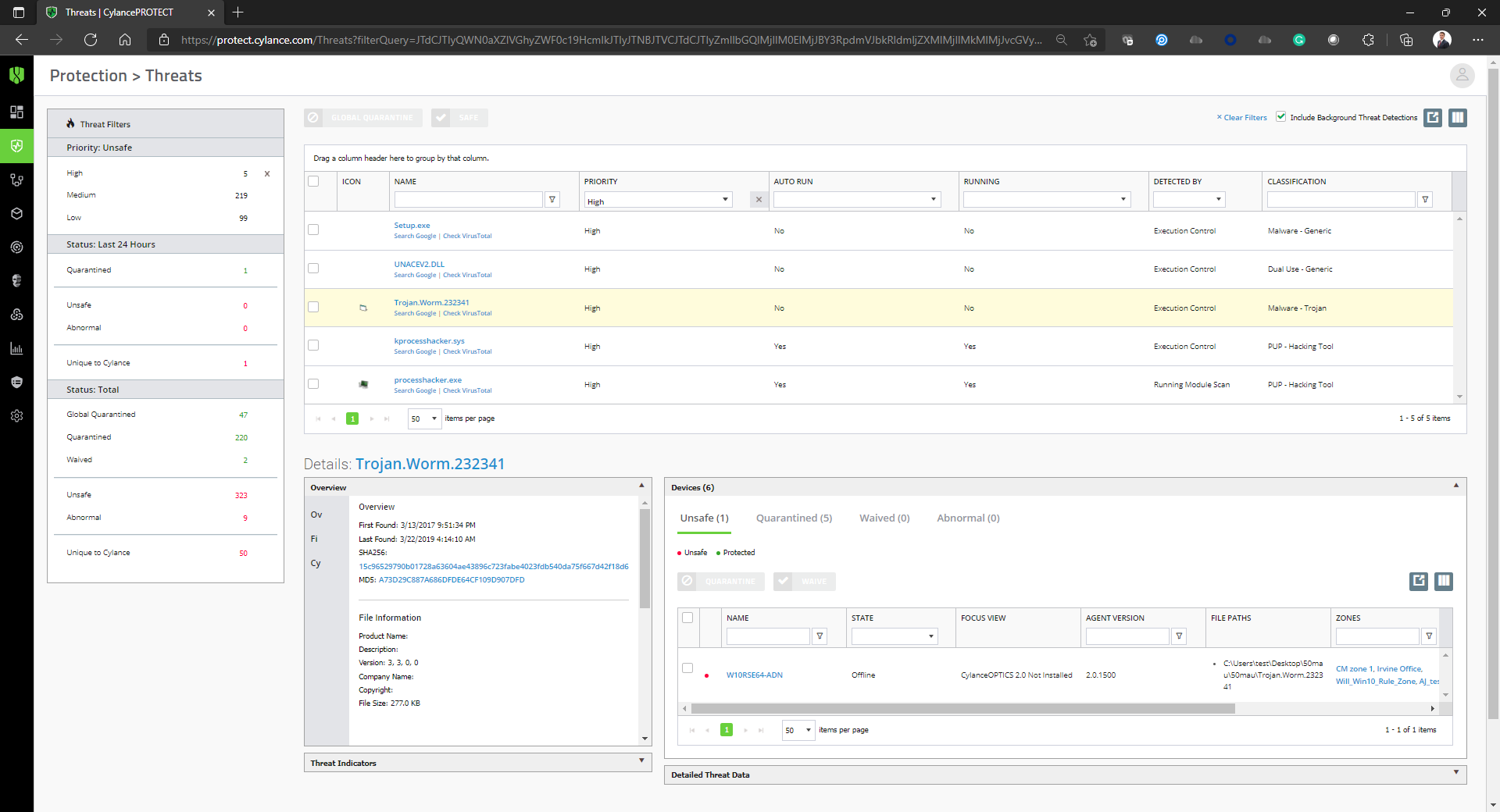
Task: Click the Clear Filters link
Action: tap(1242, 118)
